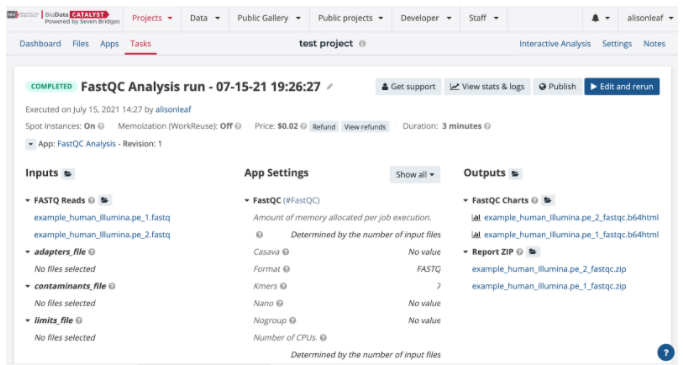This screenshot has width=683, height=365.
Task: Open help icon beside Memoization Off
Action: coord(238,126)
